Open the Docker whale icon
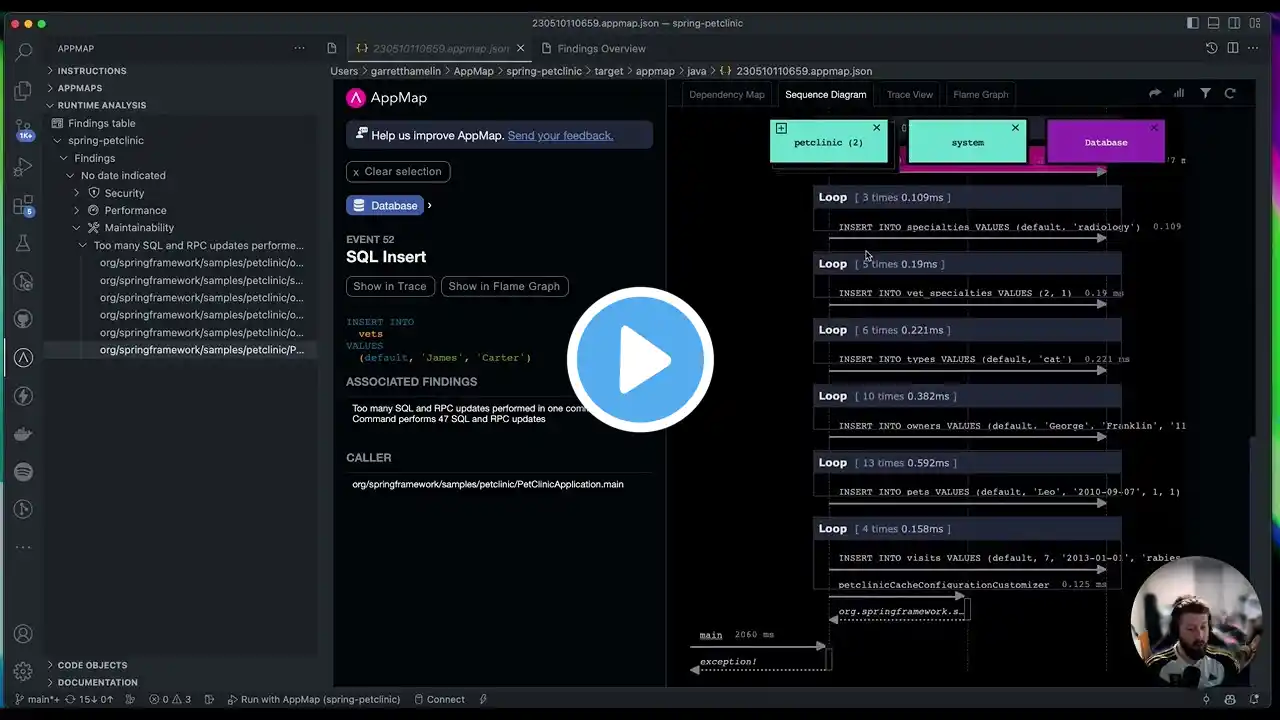This screenshot has width=1280, height=720. click(24, 434)
